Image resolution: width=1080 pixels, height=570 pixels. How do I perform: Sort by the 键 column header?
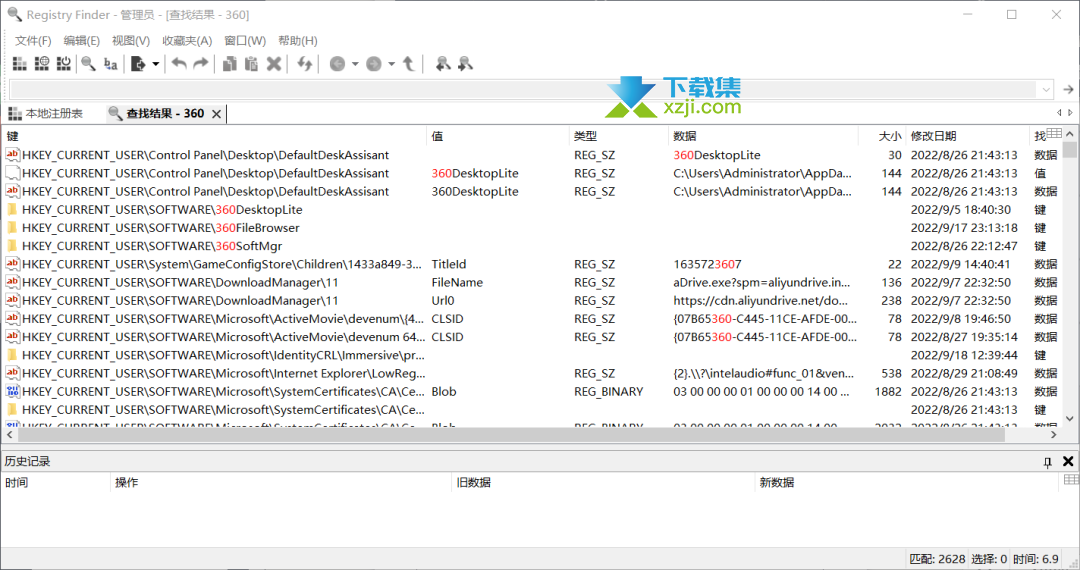click(x=215, y=136)
